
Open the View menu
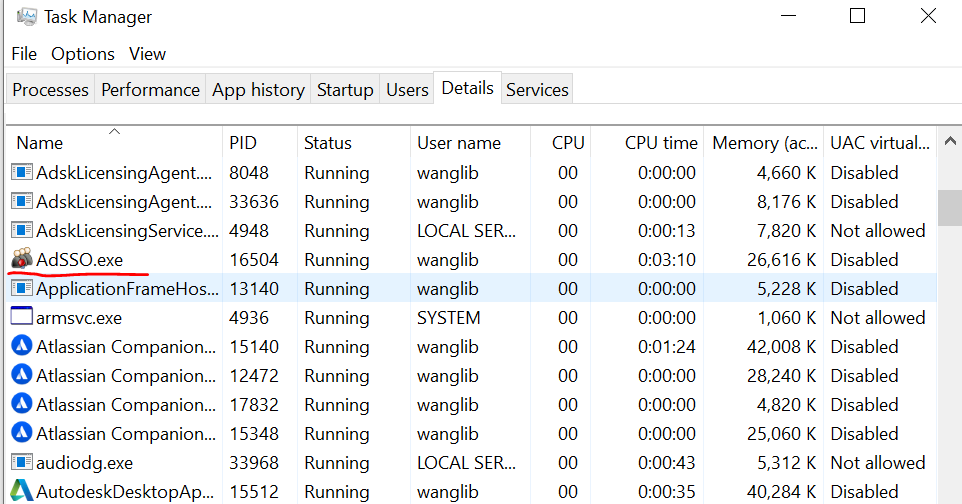click(147, 54)
